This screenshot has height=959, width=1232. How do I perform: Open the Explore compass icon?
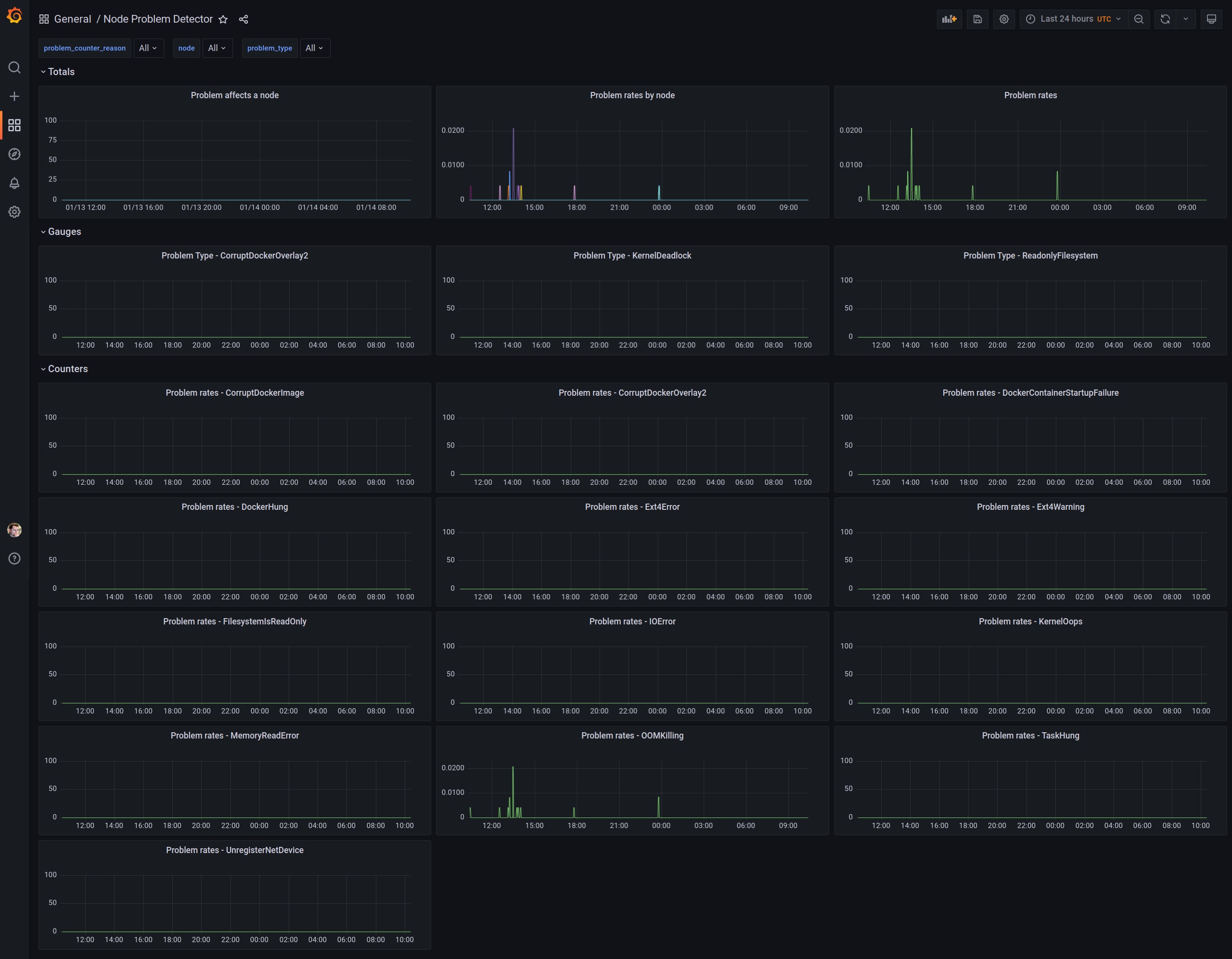(14, 154)
